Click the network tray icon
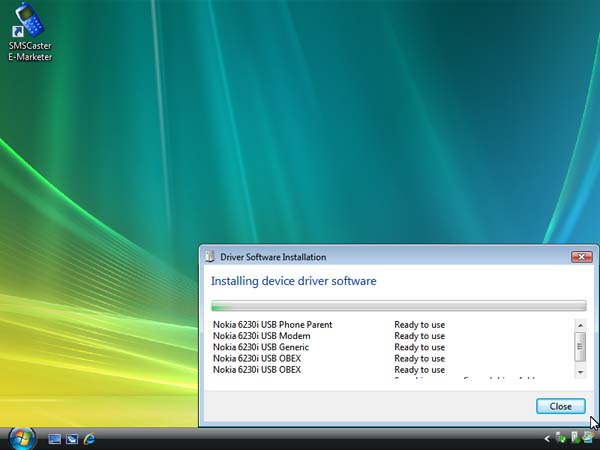This screenshot has height=450, width=600. pos(588,437)
